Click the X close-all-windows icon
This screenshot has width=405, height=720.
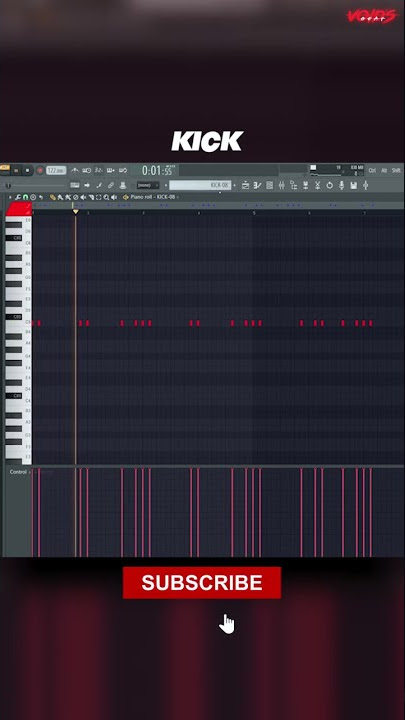pos(317,185)
